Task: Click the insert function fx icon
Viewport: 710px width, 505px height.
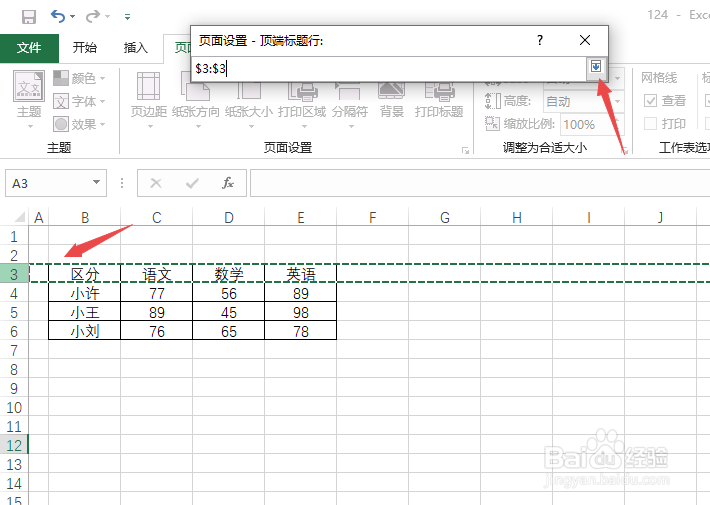Action: [228, 183]
